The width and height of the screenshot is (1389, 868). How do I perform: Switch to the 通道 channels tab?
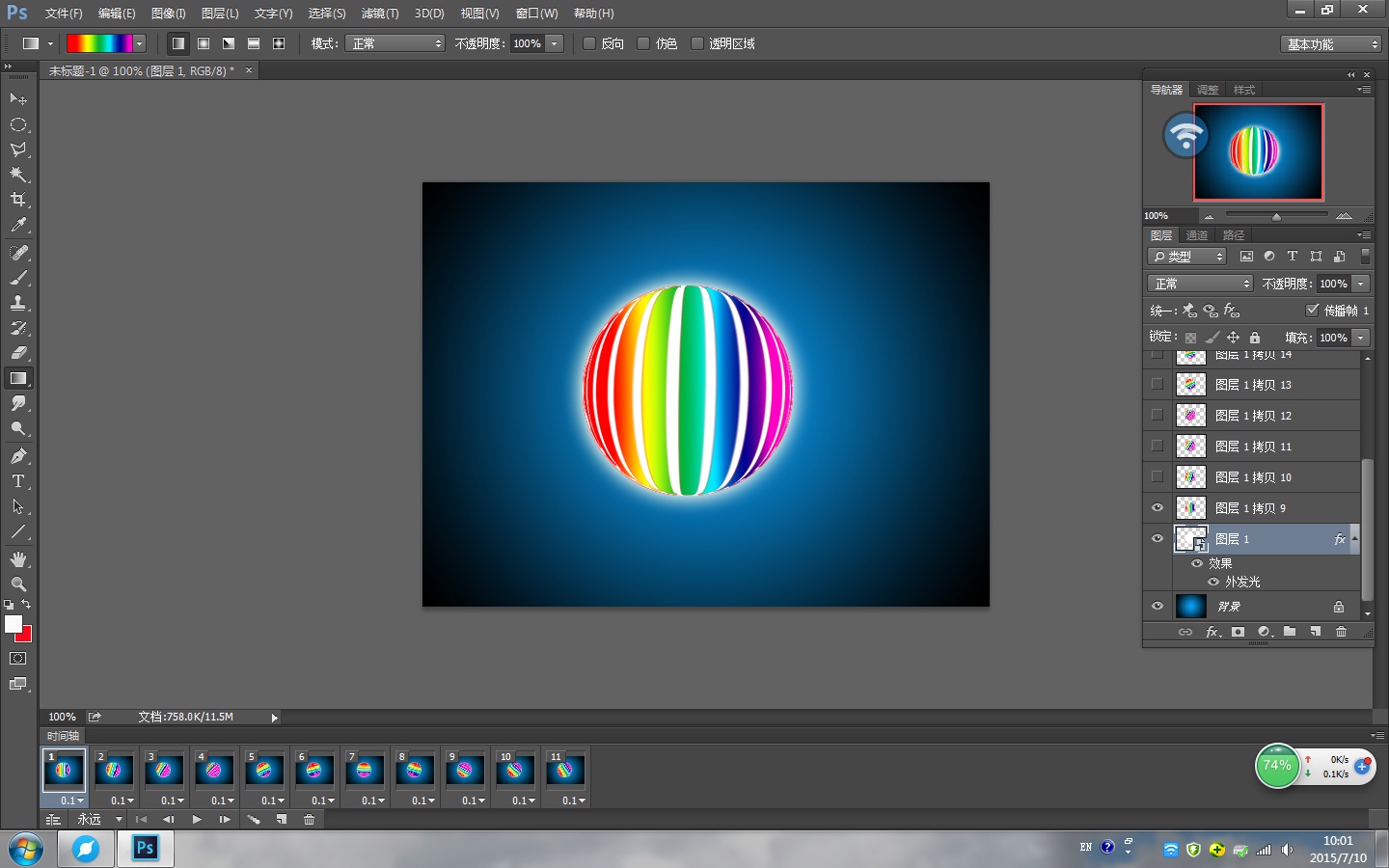click(x=1197, y=235)
